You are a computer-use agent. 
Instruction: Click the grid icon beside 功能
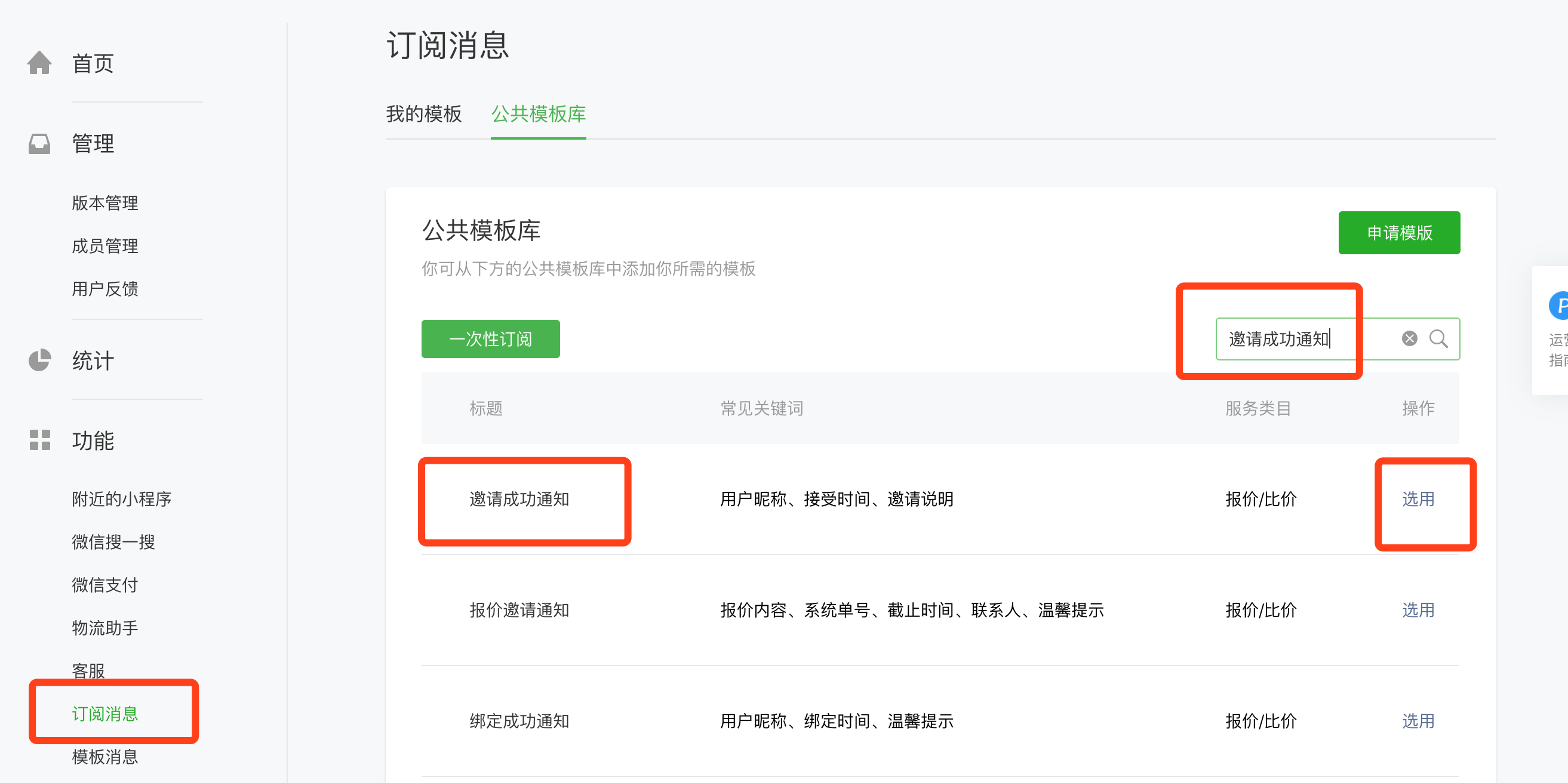(39, 440)
